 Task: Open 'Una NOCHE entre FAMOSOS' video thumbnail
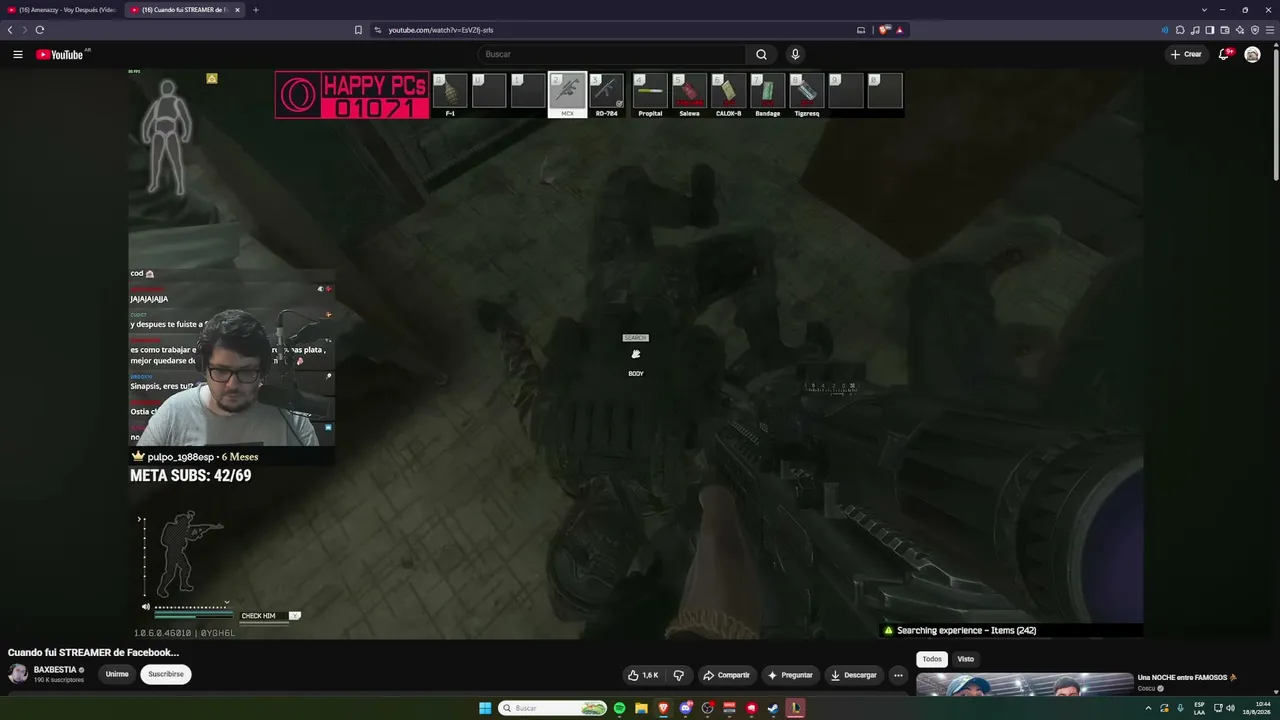[1024, 685]
